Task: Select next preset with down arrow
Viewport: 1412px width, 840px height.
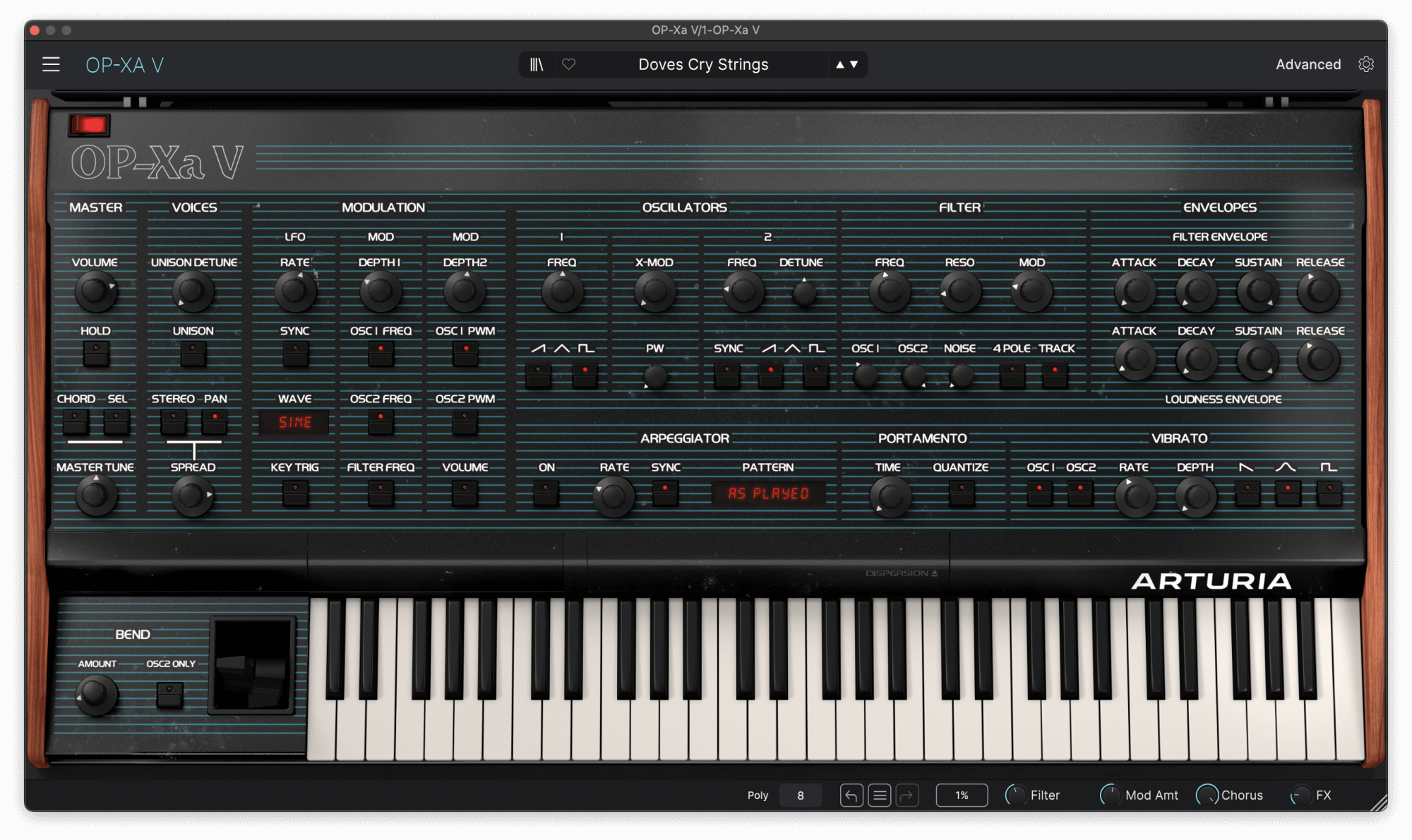Action: click(854, 64)
